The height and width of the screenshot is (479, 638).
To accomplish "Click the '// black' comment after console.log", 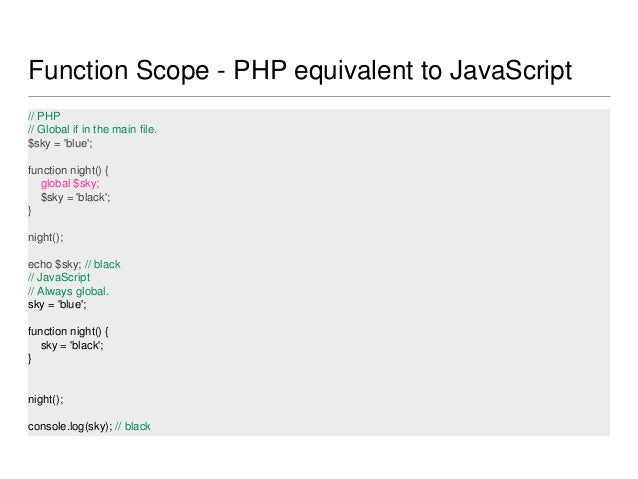I will (x=133, y=427).
